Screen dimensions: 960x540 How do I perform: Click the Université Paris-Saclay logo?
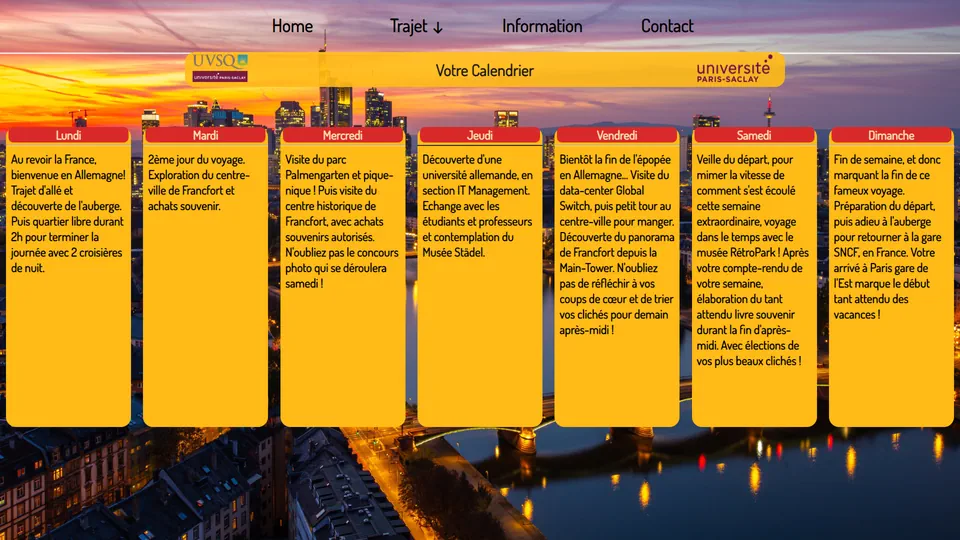click(734, 69)
